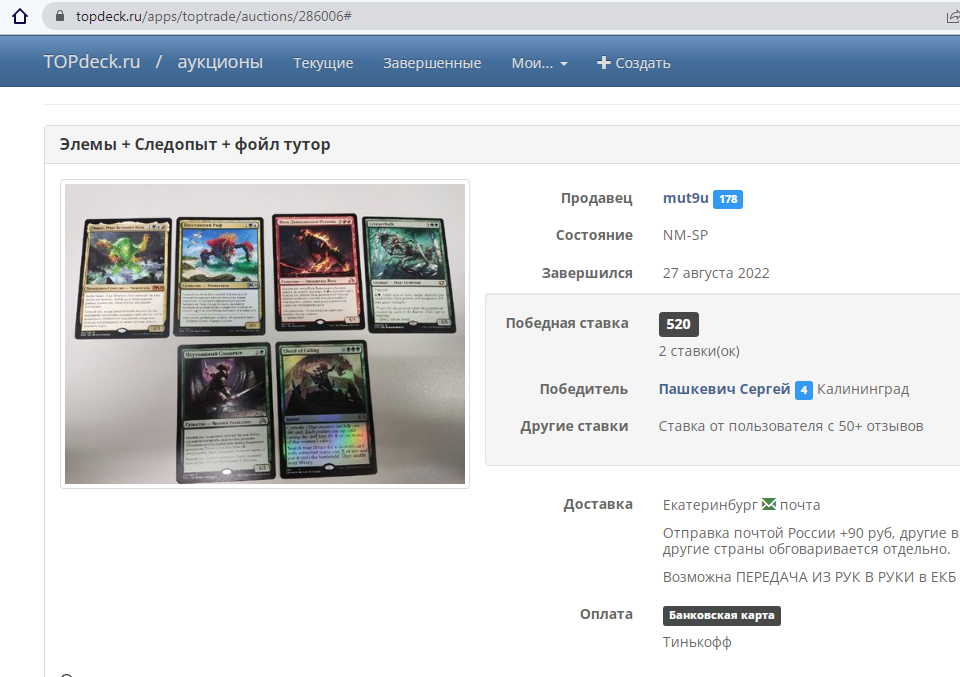Screen dimensions: 960x677
Task: Click the 2 ставки(ок) bid count
Action: (699, 351)
